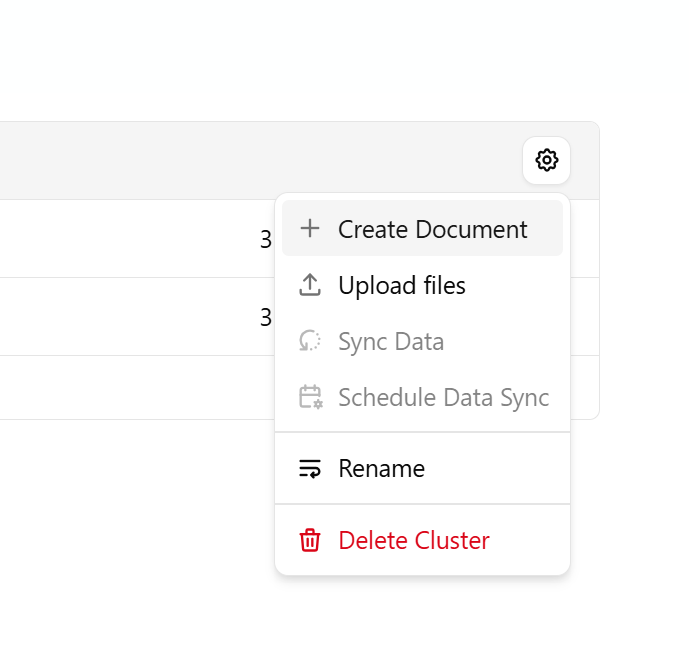Click the red trash can icon
Viewport: 689px width, 672px height.
[310, 541]
